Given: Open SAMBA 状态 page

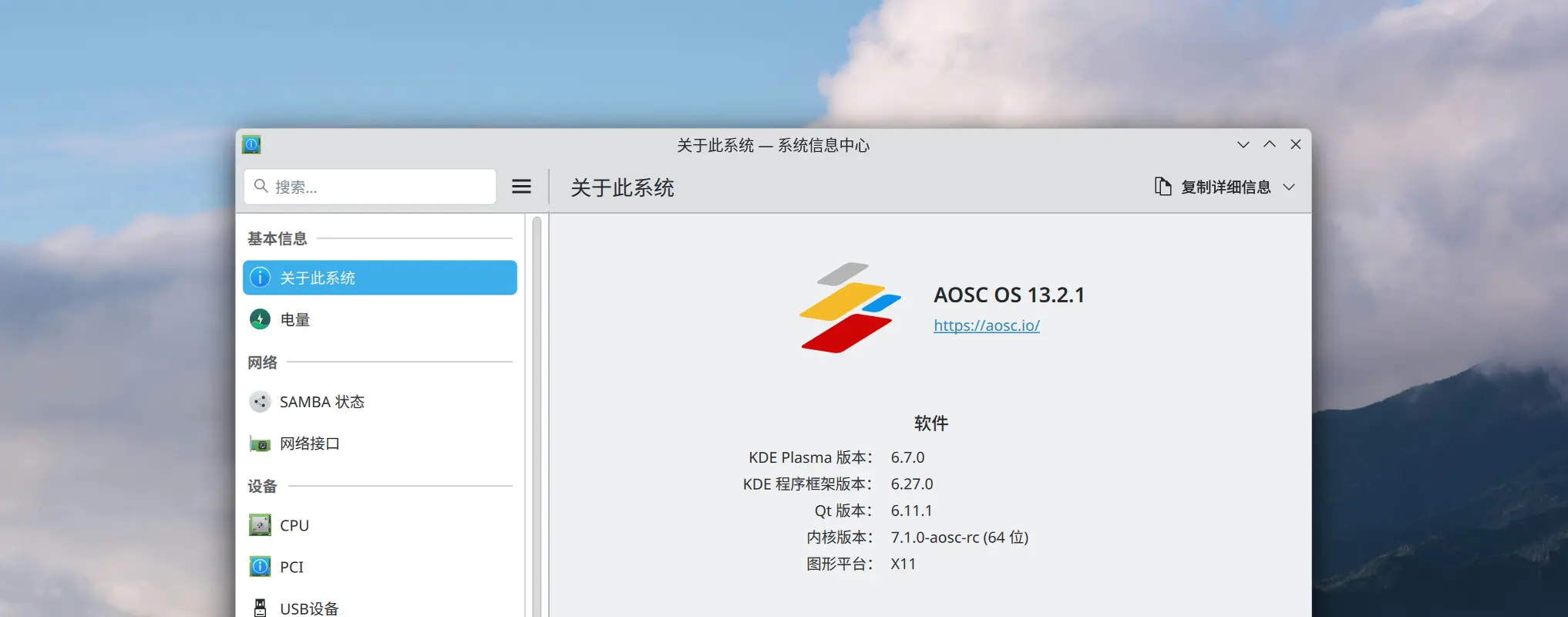Looking at the screenshot, I should click(x=380, y=402).
